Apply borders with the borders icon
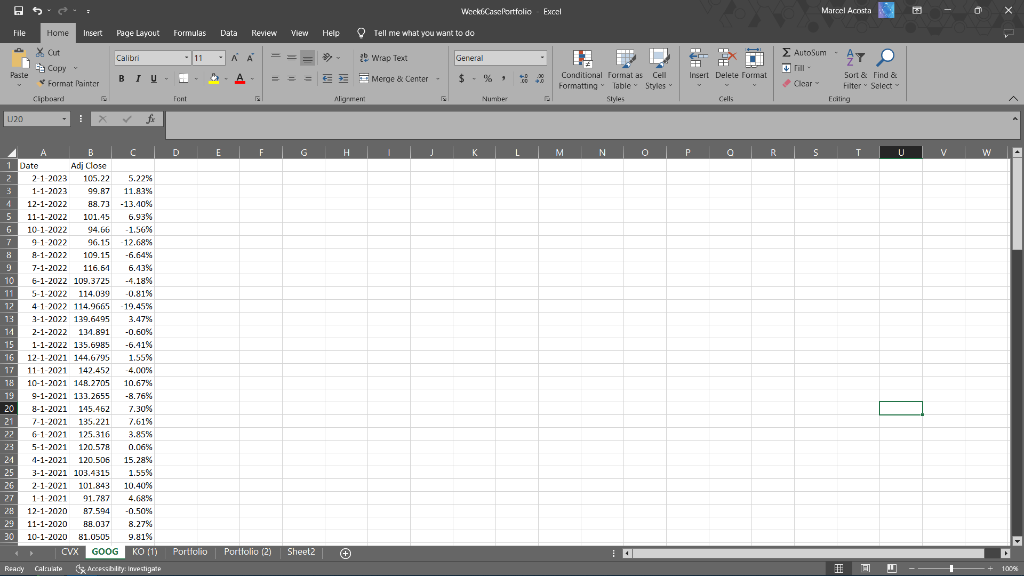 [184, 79]
